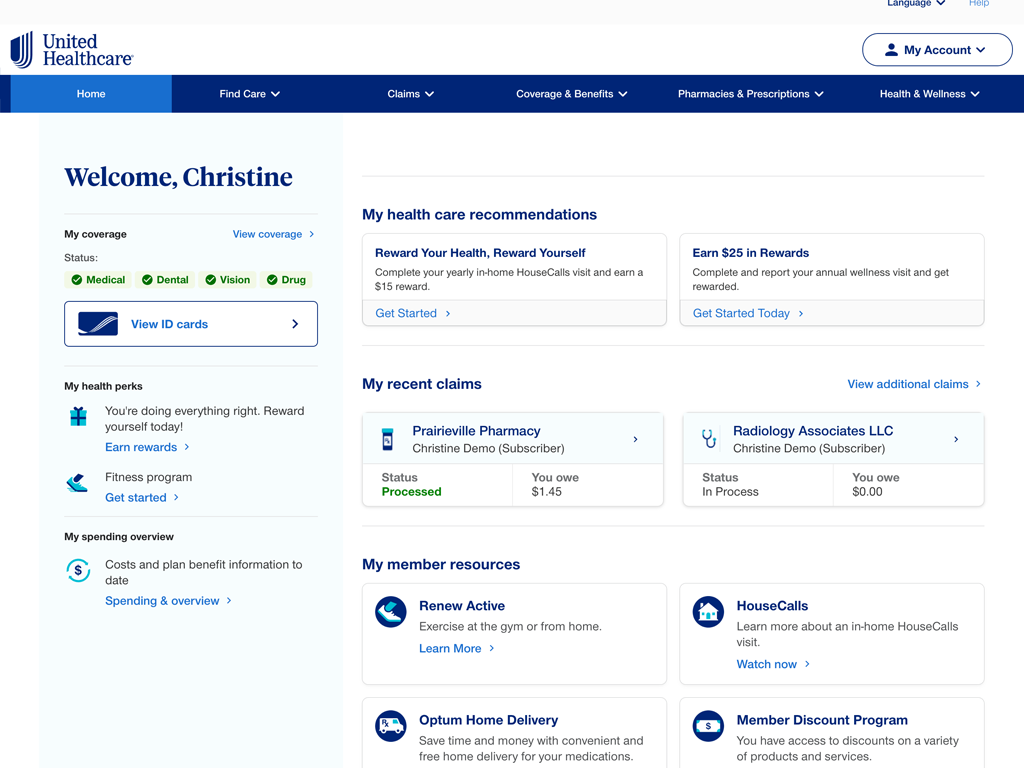Image resolution: width=1024 pixels, height=768 pixels.
Task: Click the fitness program shoe icon
Action: [x=78, y=484]
